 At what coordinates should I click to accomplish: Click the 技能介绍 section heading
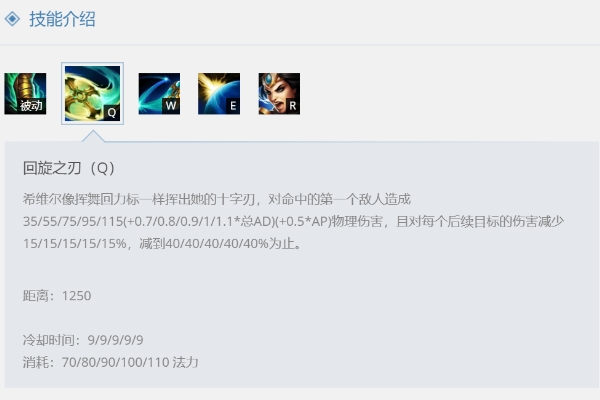tap(62, 19)
